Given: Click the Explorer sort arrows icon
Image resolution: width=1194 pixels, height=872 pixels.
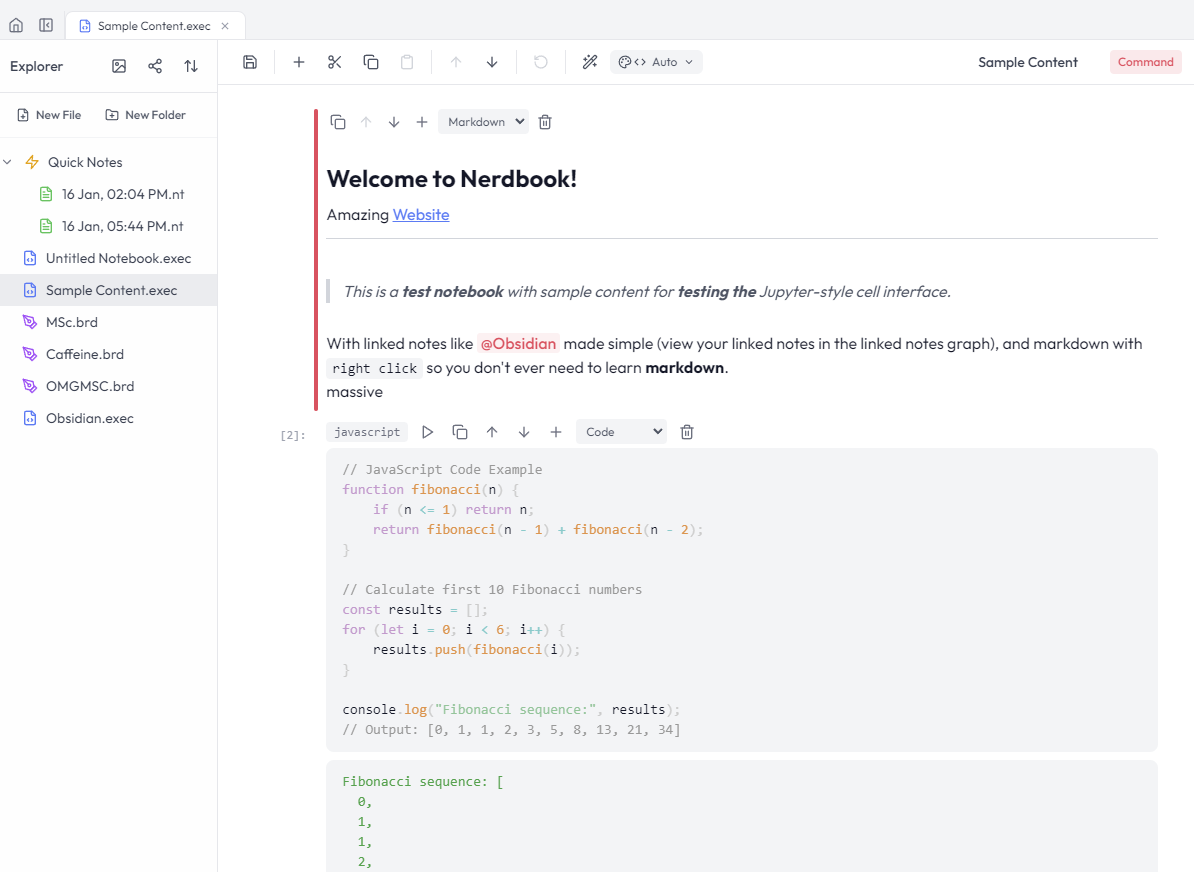Looking at the screenshot, I should click(191, 66).
